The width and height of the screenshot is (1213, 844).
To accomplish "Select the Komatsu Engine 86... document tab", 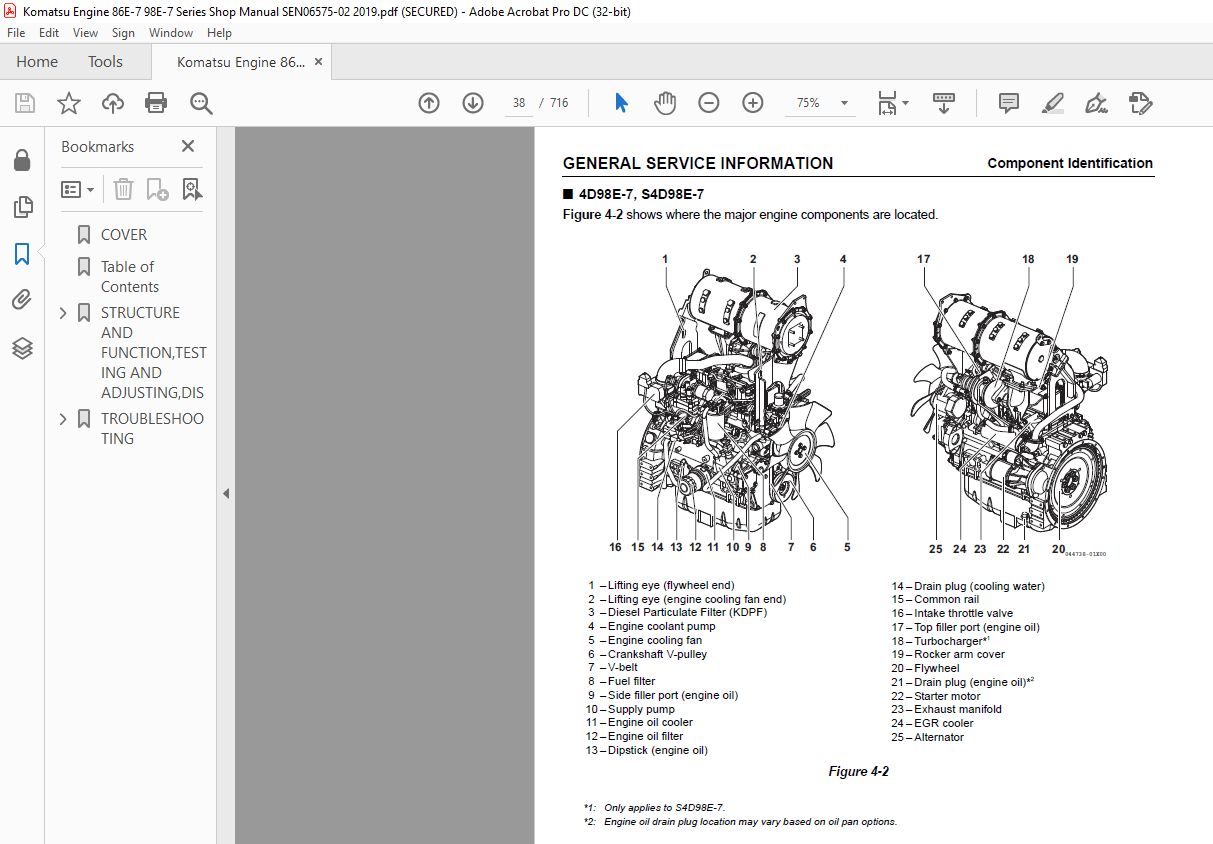I will pyautogui.click(x=241, y=62).
